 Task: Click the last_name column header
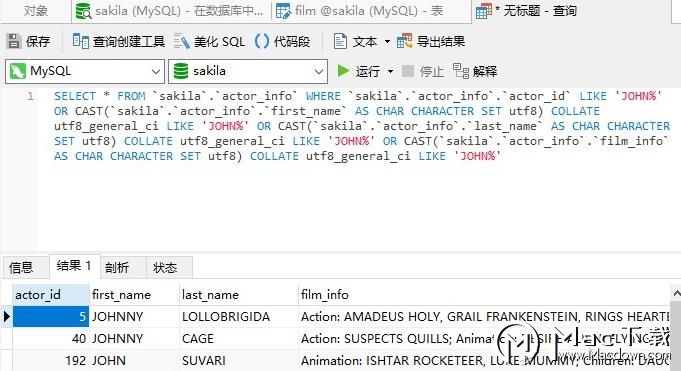(x=238, y=295)
